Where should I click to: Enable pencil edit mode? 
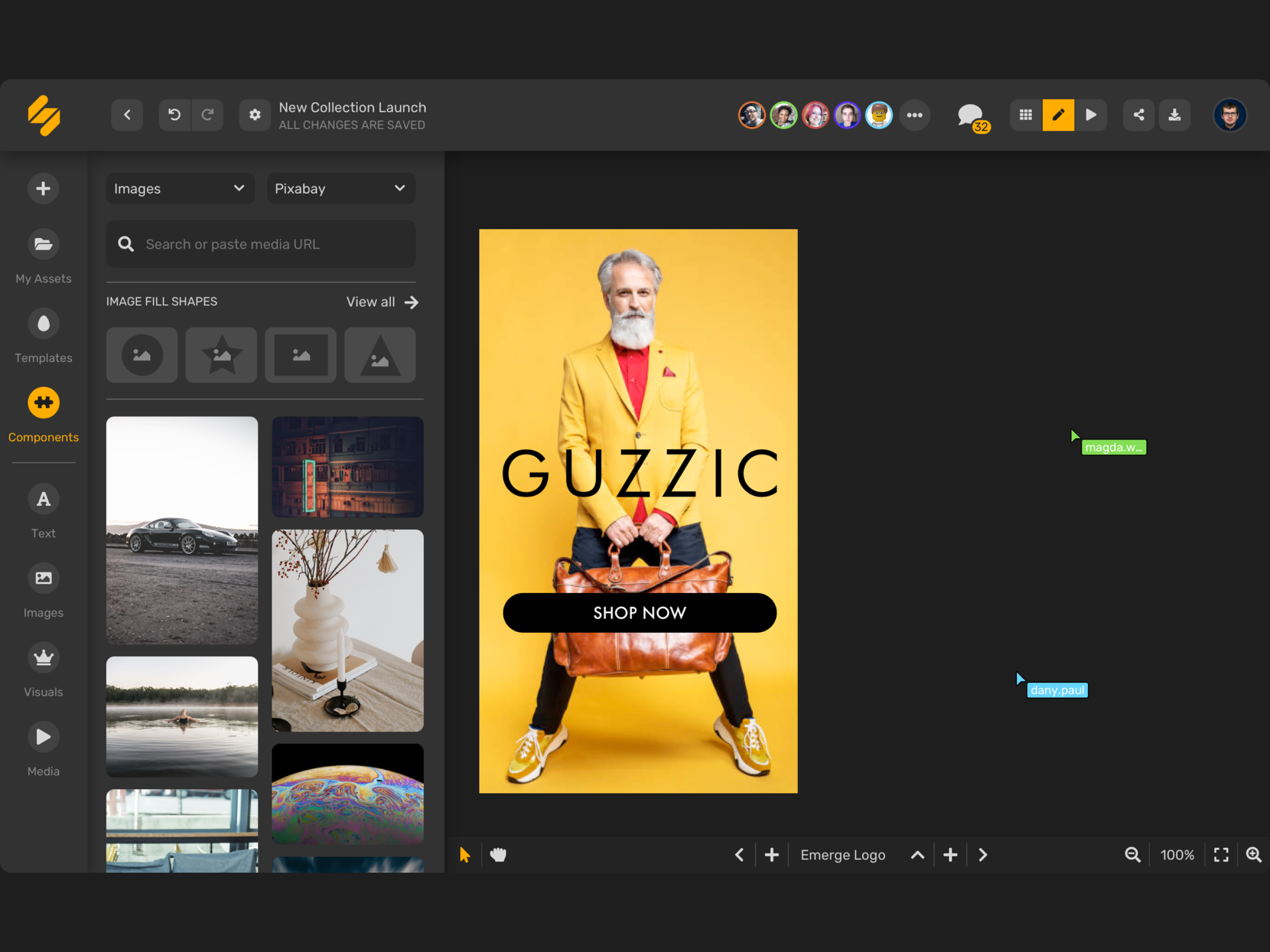pos(1058,115)
